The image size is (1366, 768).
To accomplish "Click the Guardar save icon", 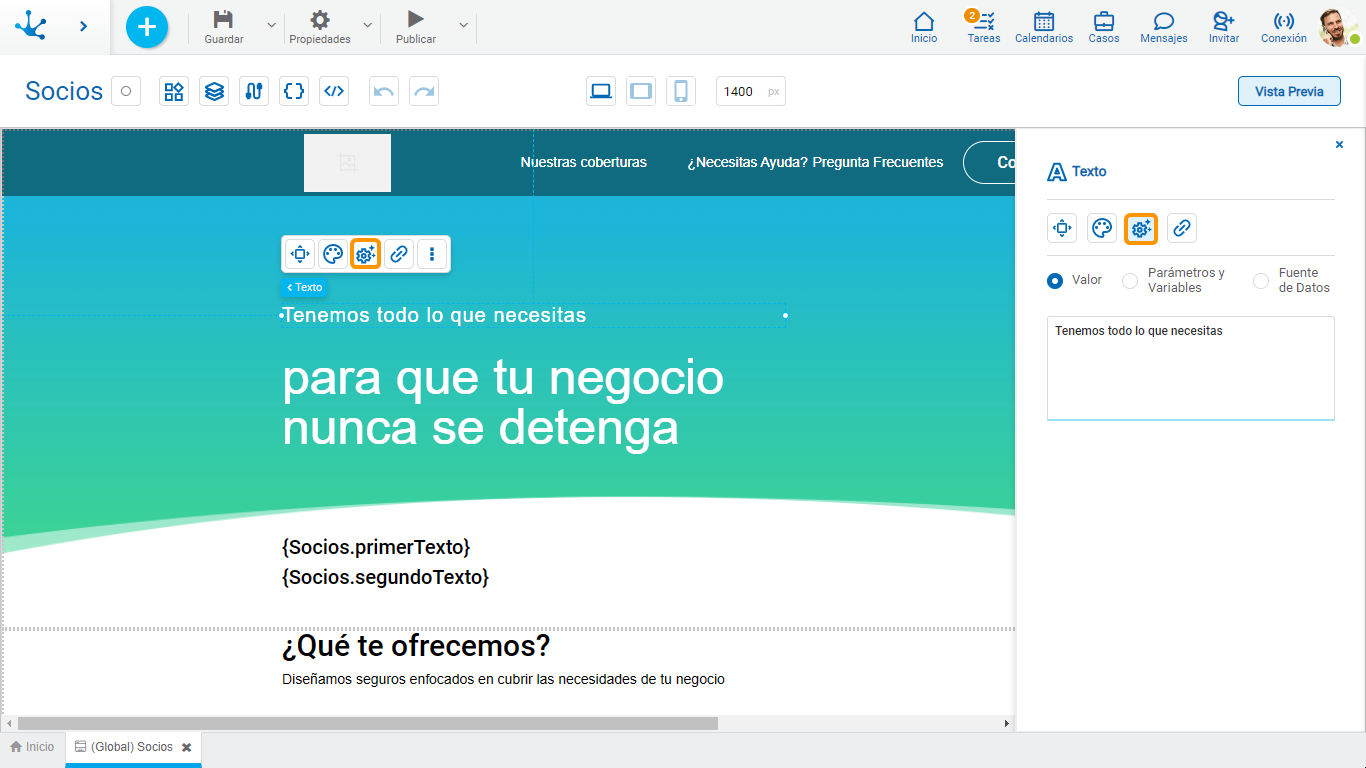I will click(x=223, y=19).
